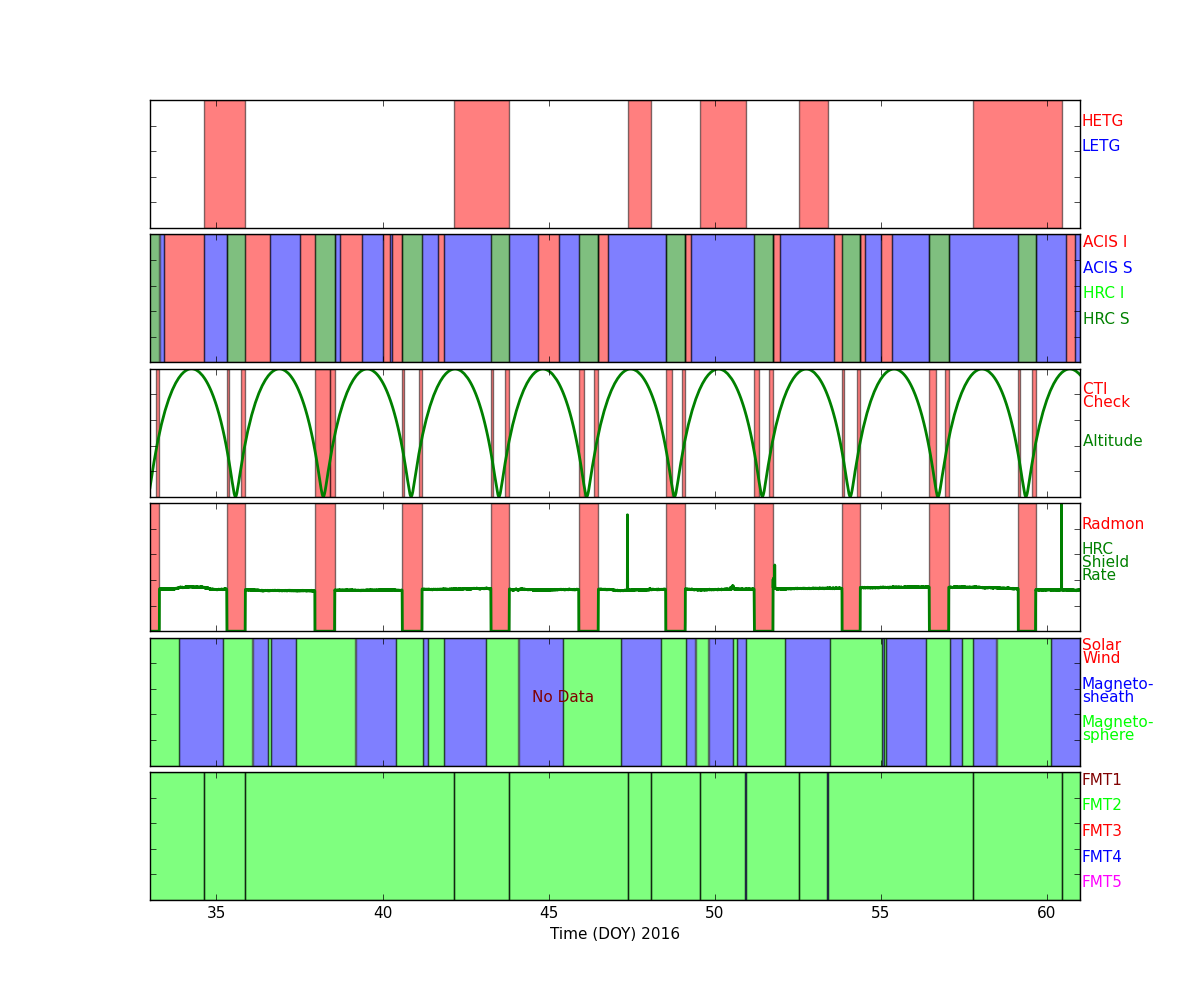Click the HRC S legend label
Screen dimensions: 1200x1000
pos(1106,319)
